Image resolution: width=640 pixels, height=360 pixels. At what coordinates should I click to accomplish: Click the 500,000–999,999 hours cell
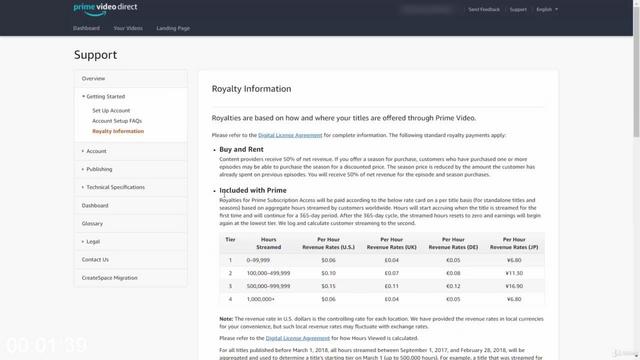tap(268, 286)
